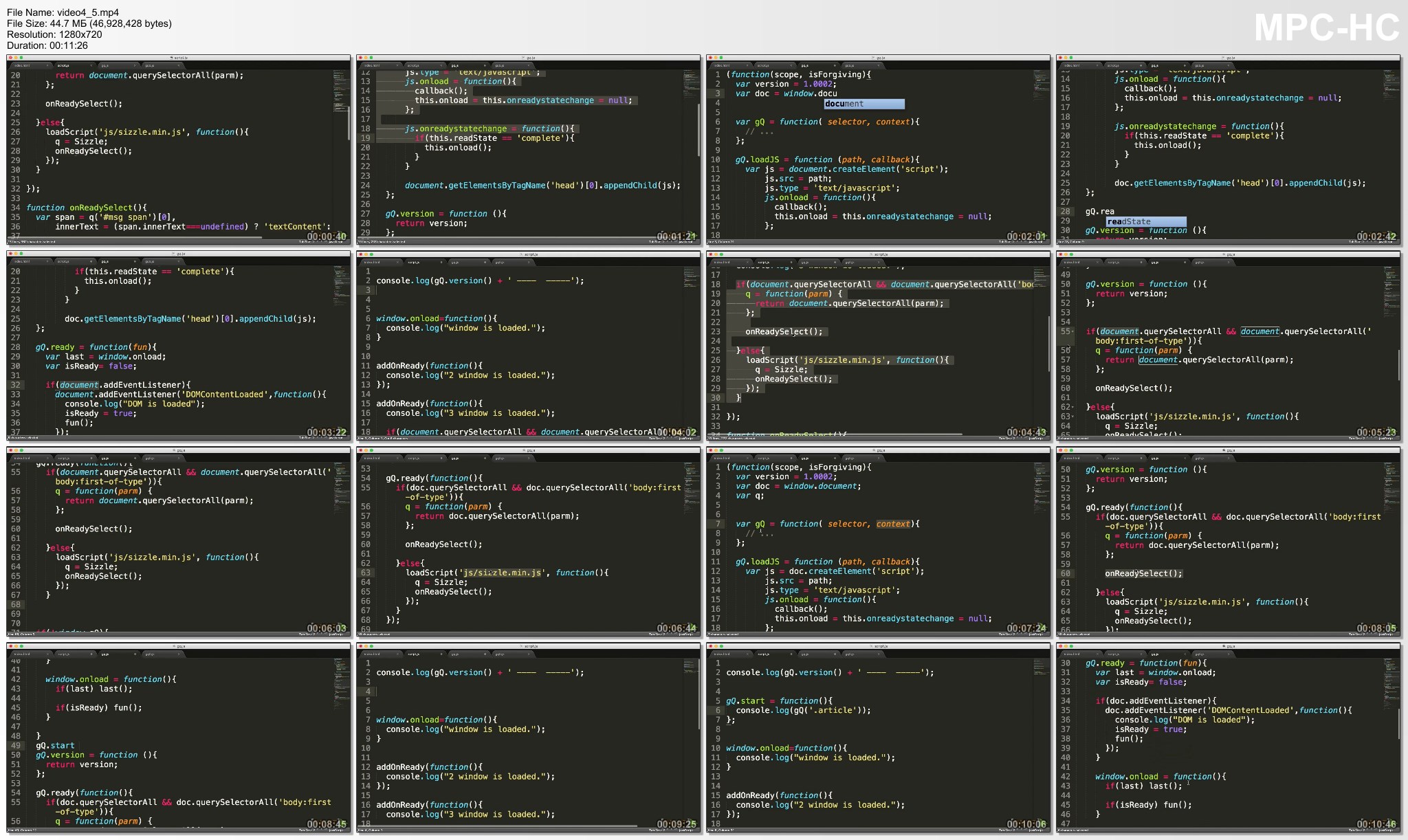1408x840 pixels.
Task: Click the "File Name: video4_5.mp4" text
Action: click(x=63, y=12)
